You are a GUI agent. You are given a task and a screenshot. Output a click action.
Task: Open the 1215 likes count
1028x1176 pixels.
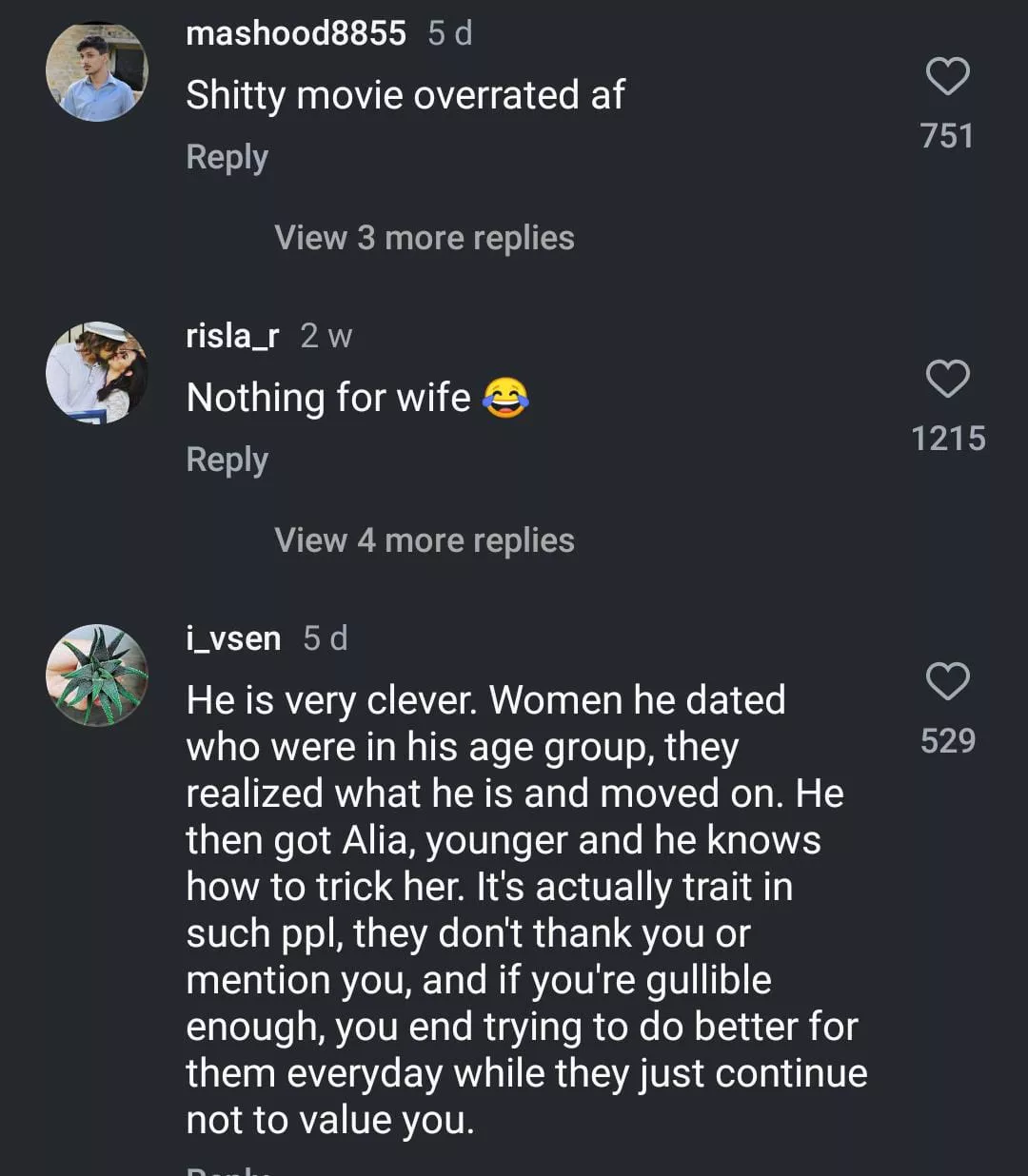[x=948, y=439]
